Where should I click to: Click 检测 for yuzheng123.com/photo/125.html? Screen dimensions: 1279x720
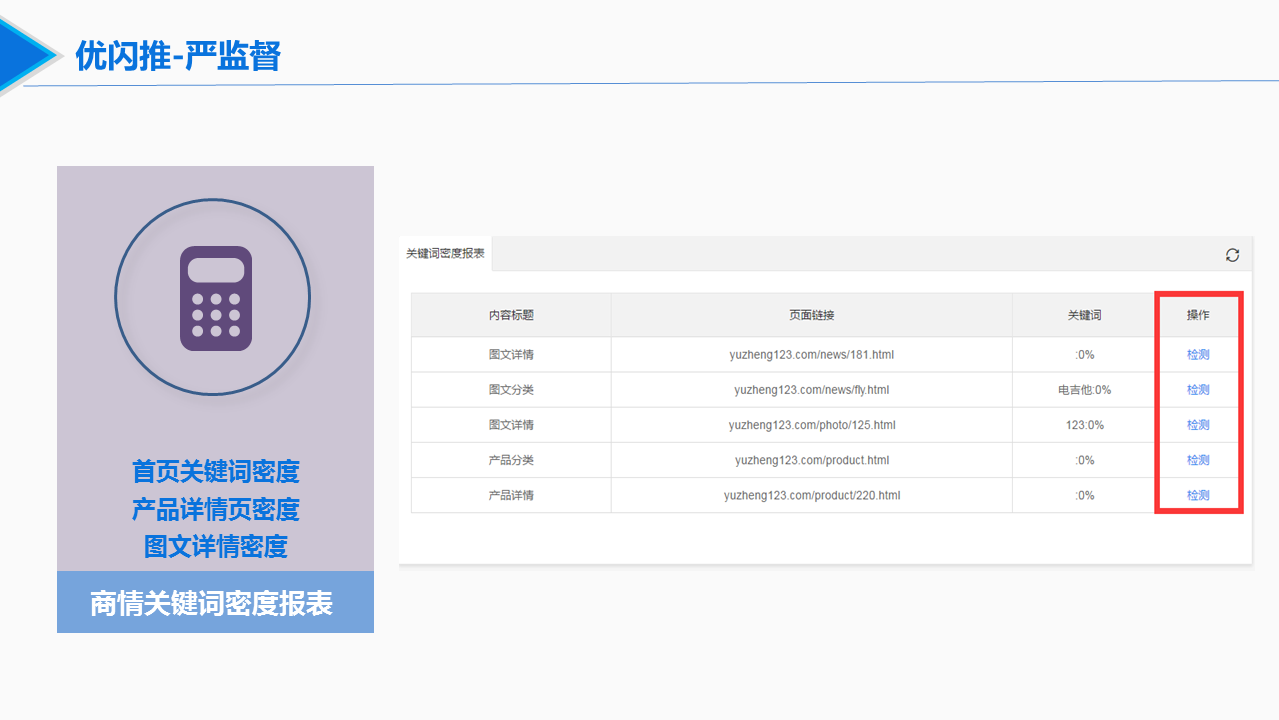[1198, 425]
